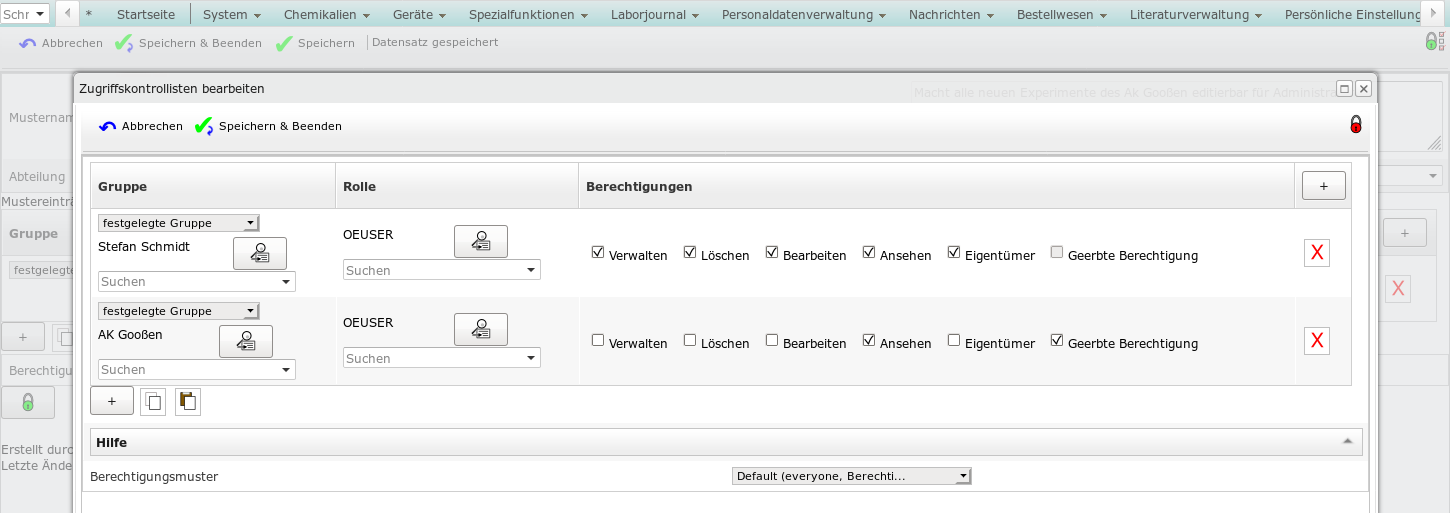Collapse the Hilfe section
The image size is (1450, 513).
coord(1347,442)
